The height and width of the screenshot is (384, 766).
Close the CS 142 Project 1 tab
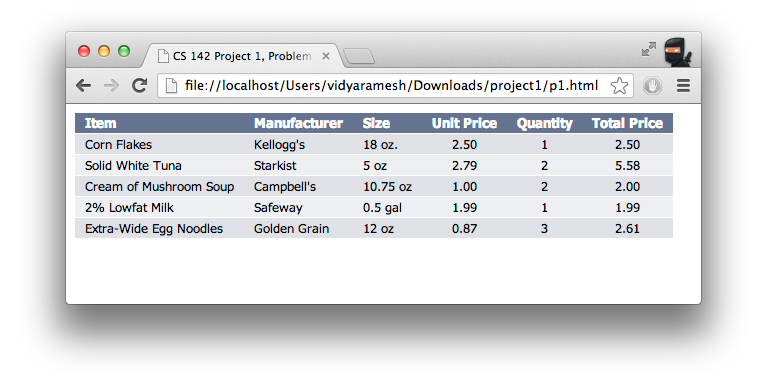coord(326,56)
